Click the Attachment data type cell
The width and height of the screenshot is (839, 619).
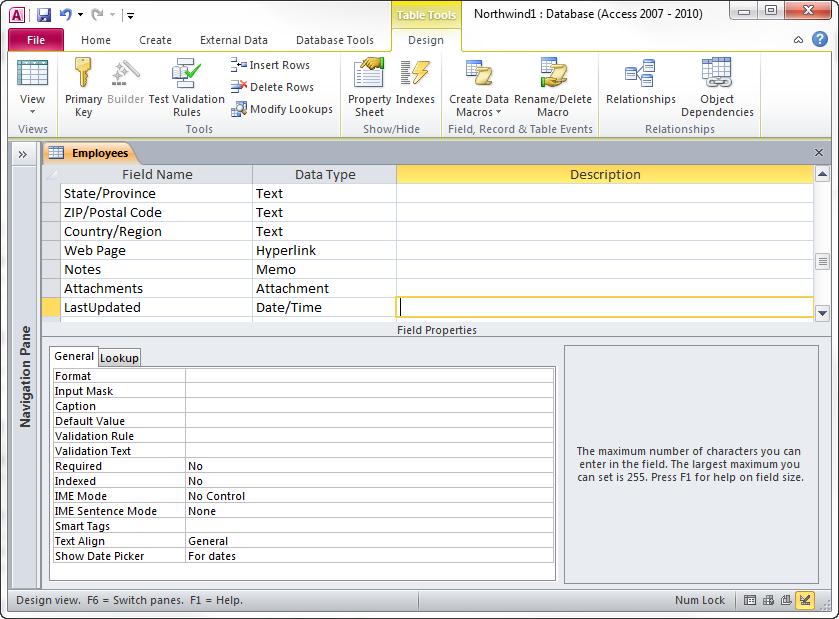(x=324, y=288)
